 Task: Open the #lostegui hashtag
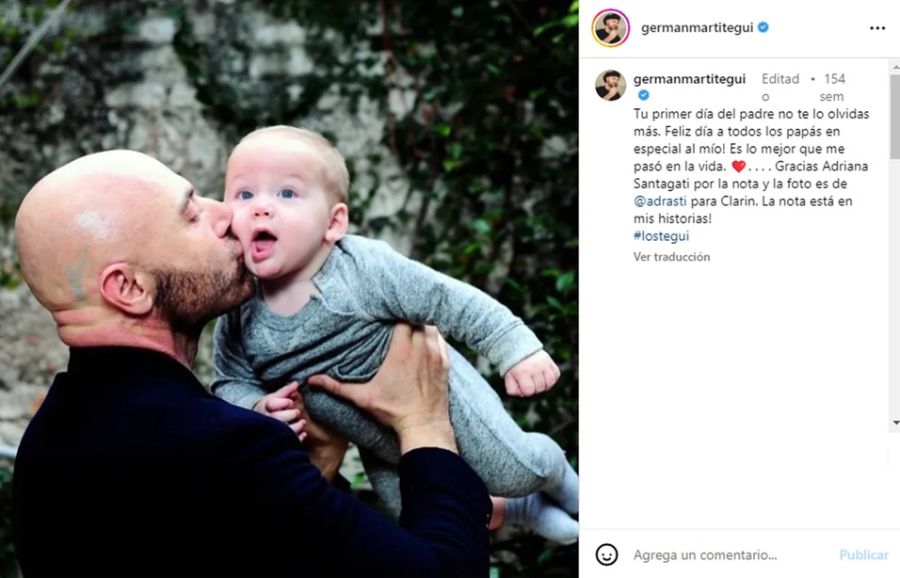point(661,236)
